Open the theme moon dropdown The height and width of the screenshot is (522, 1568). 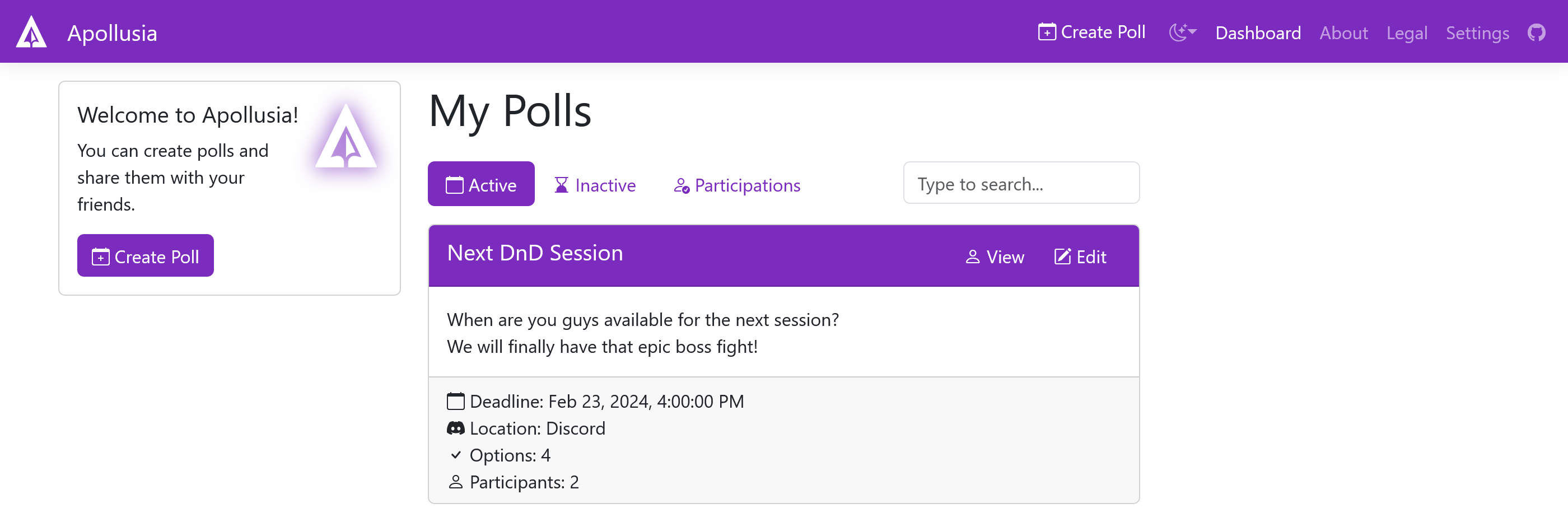point(1182,32)
